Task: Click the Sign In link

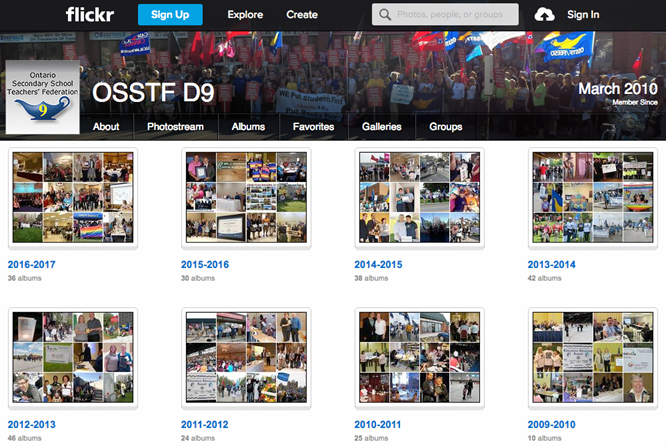Action: pos(583,14)
